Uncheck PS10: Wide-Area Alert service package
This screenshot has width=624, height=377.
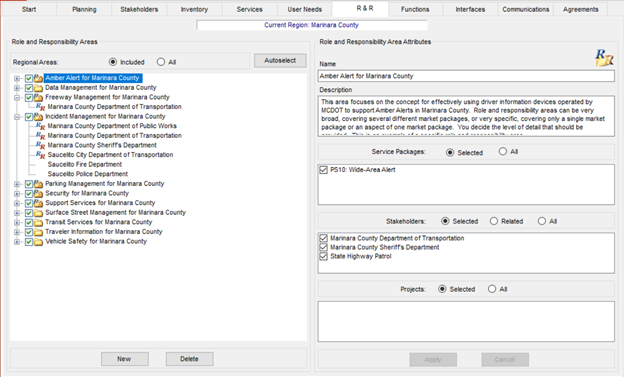click(324, 170)
